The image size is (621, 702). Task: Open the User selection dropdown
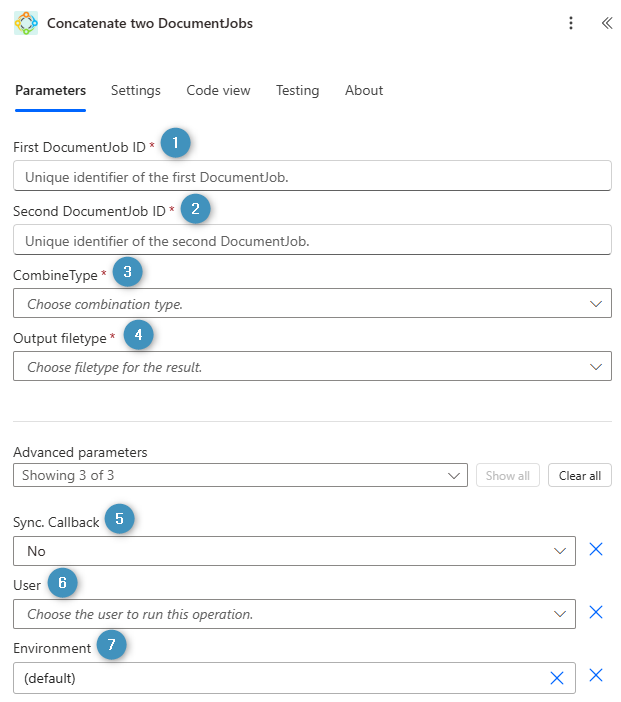pos(294,614)
